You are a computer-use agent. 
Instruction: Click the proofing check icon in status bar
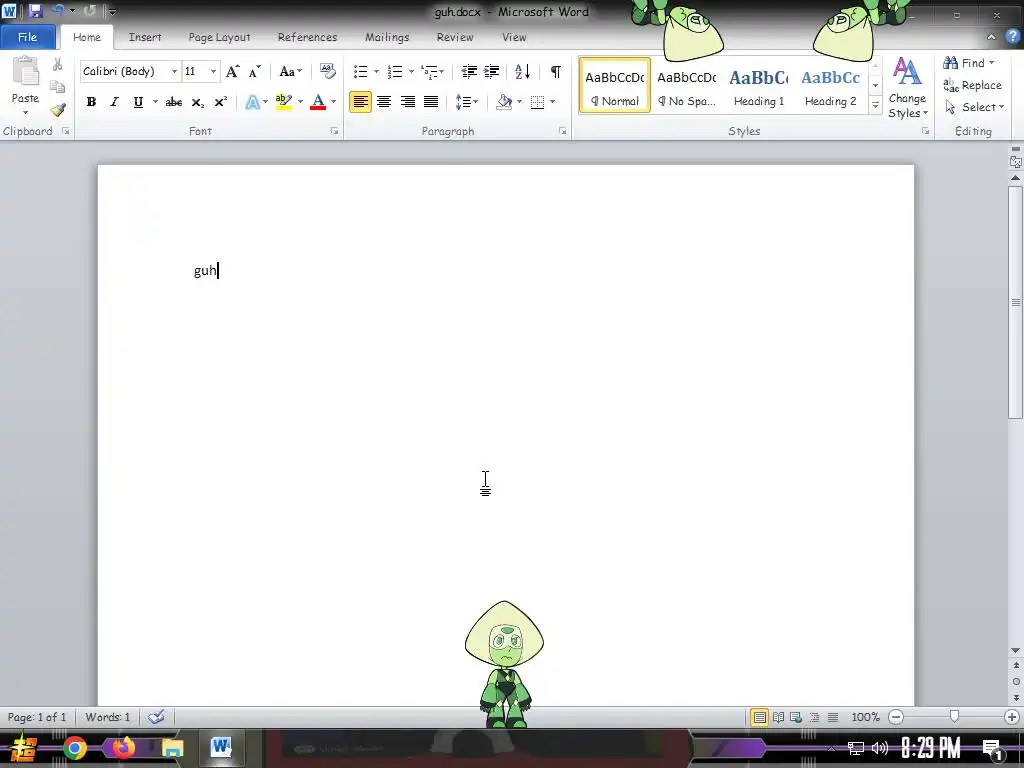coord(156,717)
